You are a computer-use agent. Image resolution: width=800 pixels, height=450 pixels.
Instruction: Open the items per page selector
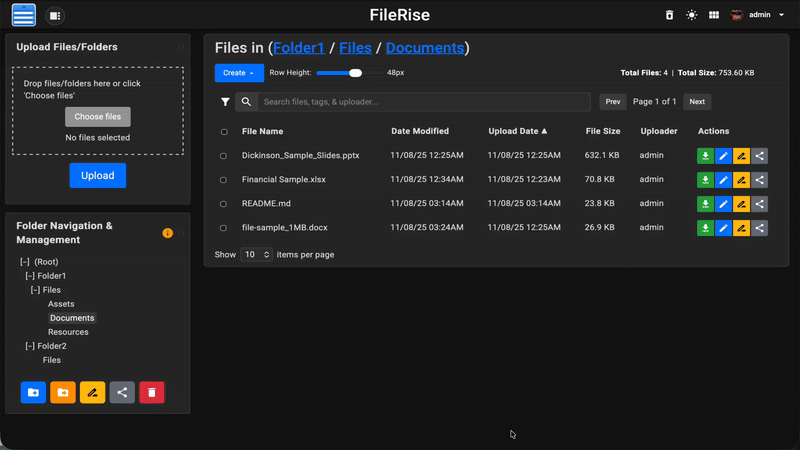coord(256,255)
